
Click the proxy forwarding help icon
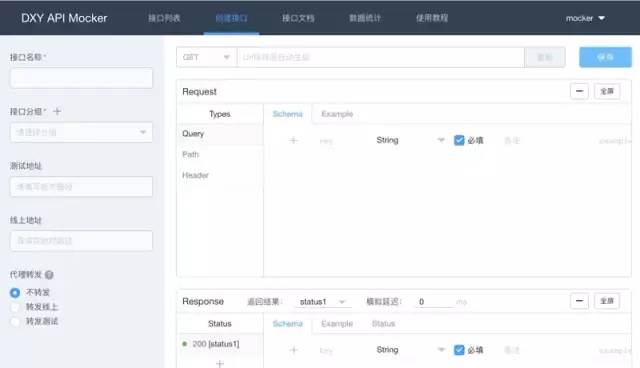click(x=49, y=275)
